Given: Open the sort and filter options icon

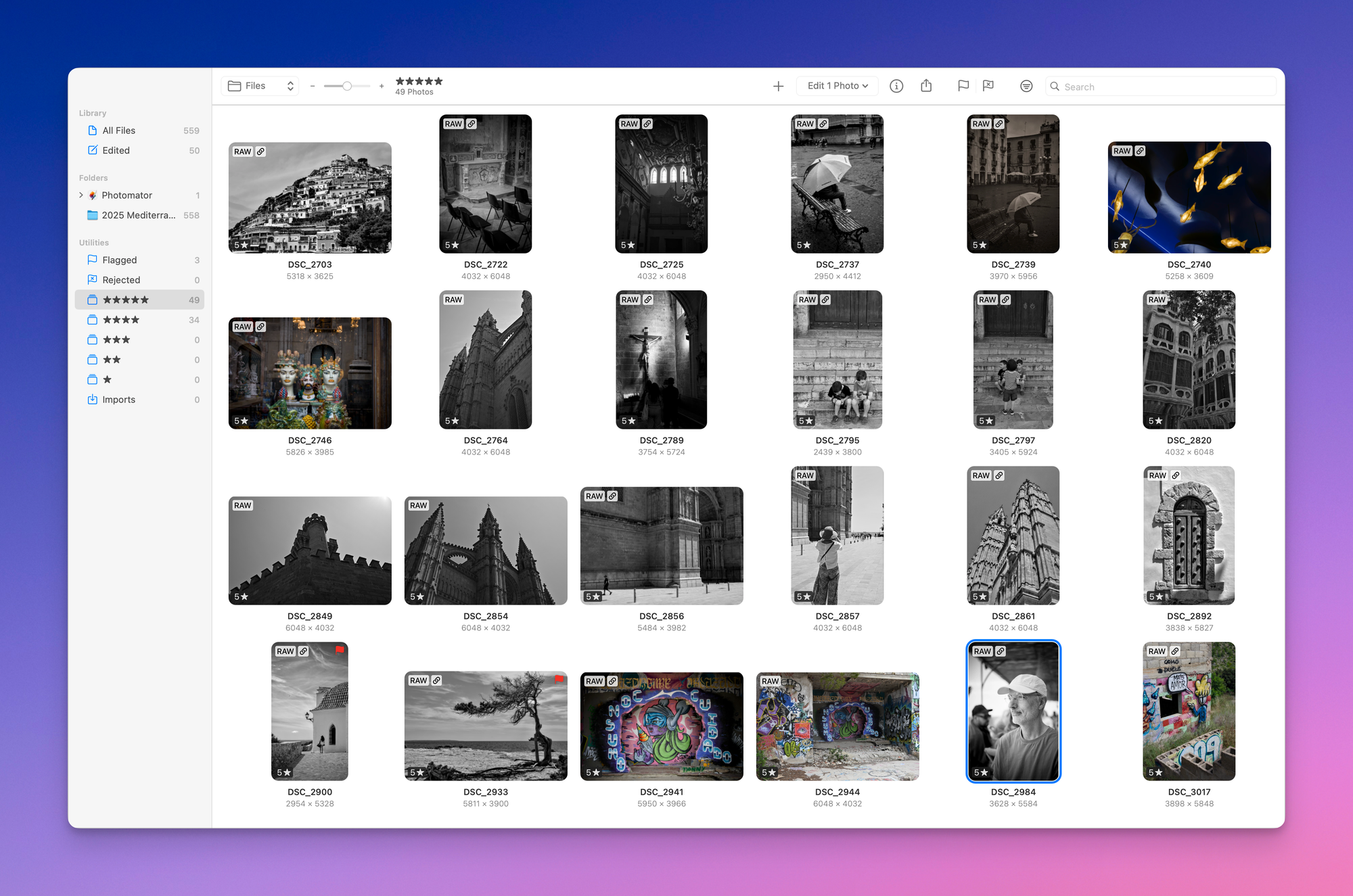Looking at the screenshot, I should tap(1026, 86).
